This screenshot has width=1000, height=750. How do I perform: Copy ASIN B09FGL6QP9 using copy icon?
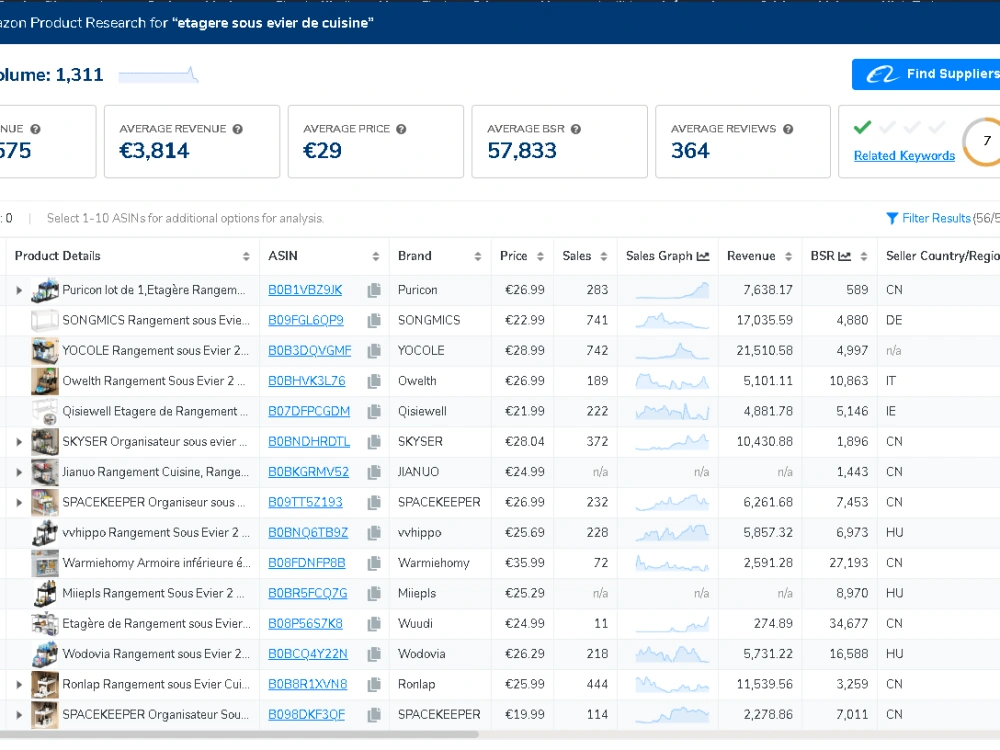(x=374, y=321)
